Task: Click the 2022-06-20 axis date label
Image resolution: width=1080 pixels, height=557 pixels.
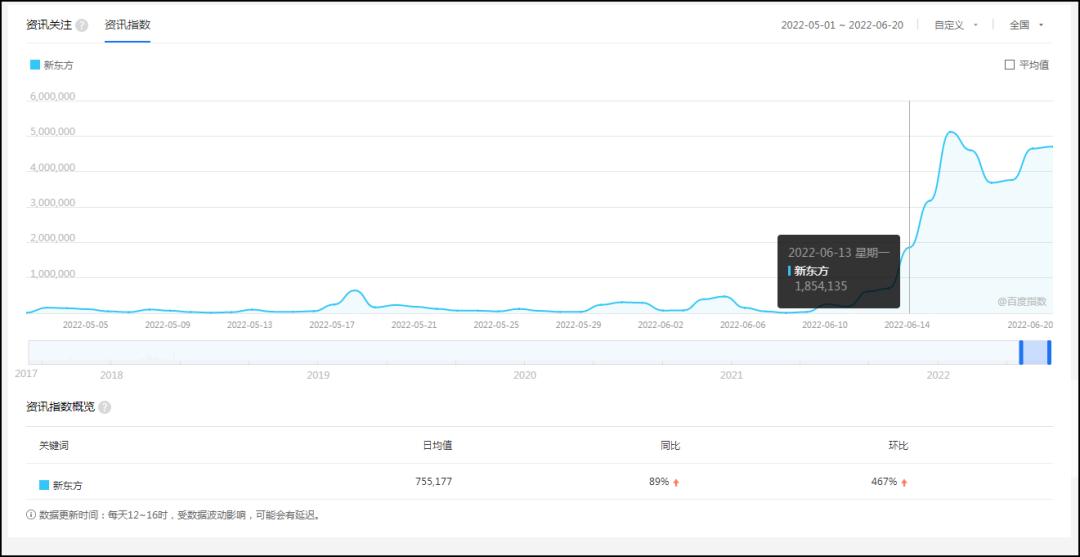Action: [x=1030, y=324]
